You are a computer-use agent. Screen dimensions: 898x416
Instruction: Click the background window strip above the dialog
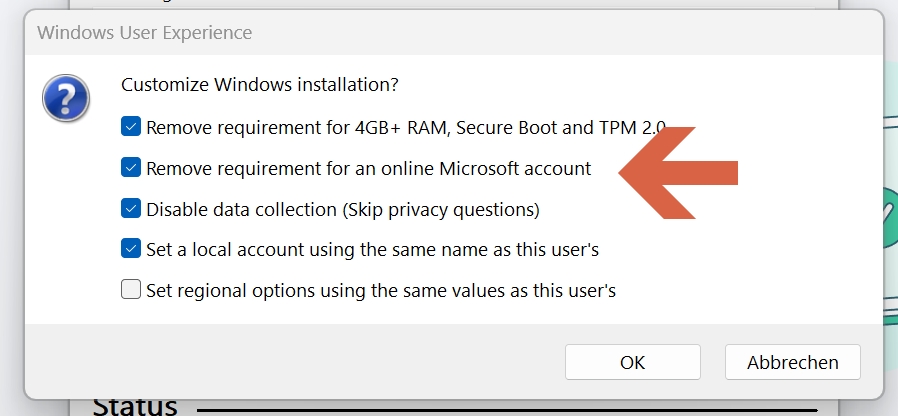click(x=450, y=4)
